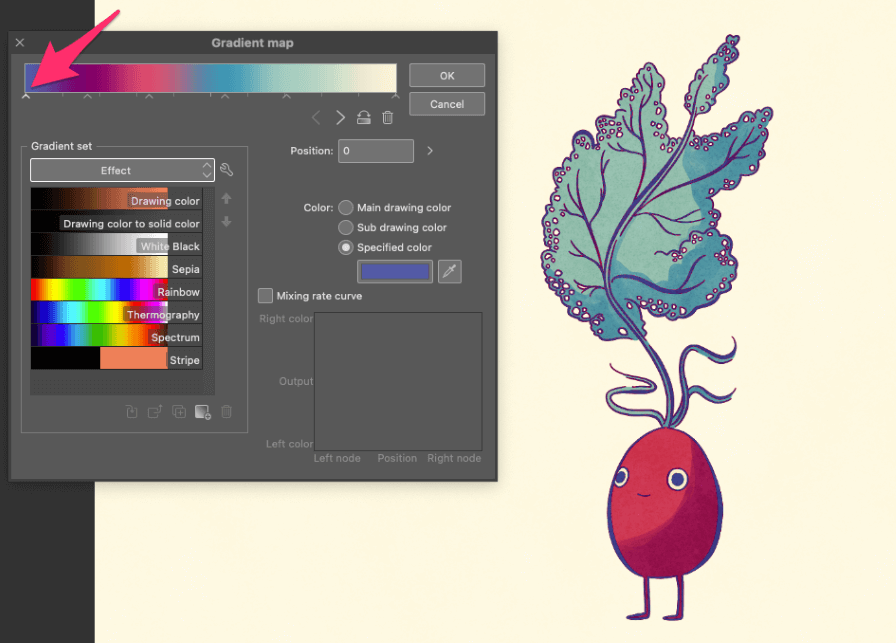This screenshot has width=896, height=643.
Task: Select the Main drawing color radio button
Action: [x=346, y=207]
